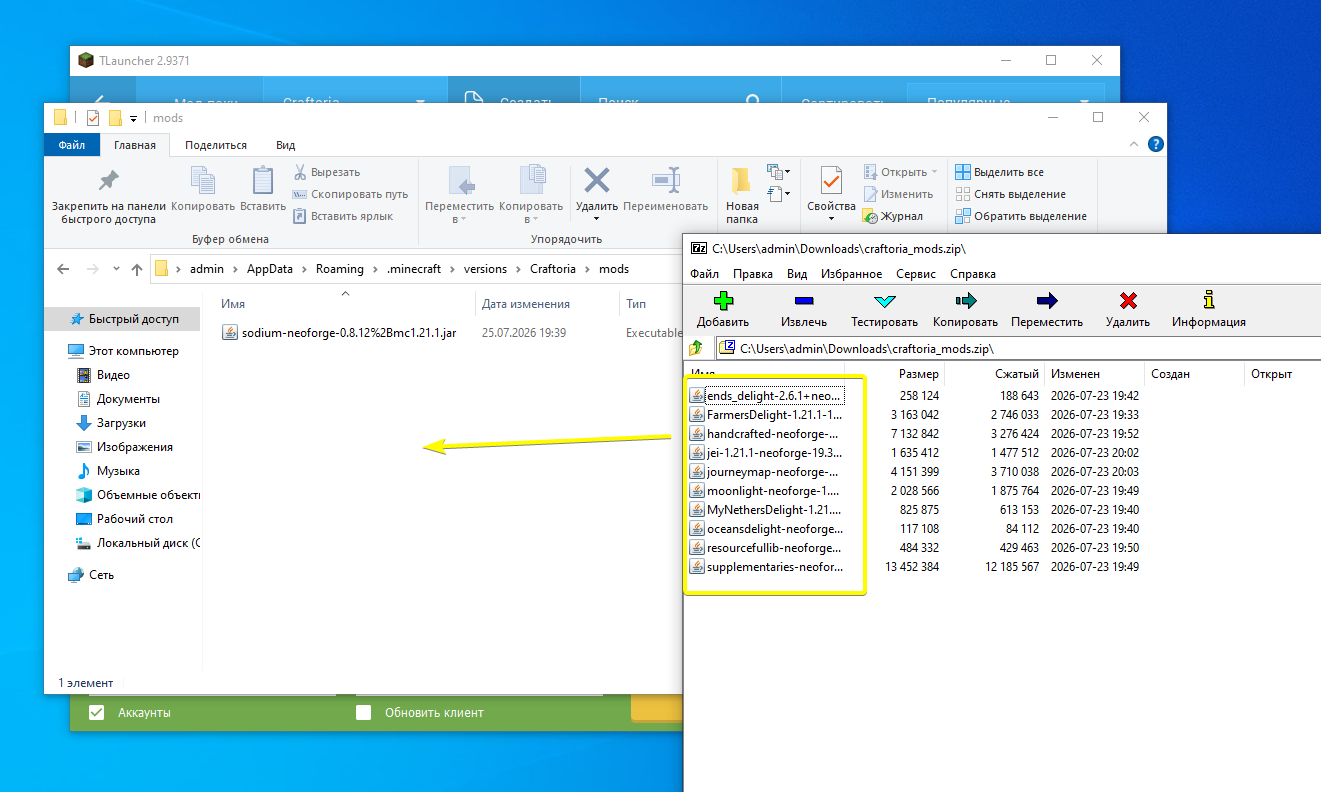Click the red Удалить icon in 7-Zip
The height and width of the screenshot is (792, 1321).
(1128, 300)
